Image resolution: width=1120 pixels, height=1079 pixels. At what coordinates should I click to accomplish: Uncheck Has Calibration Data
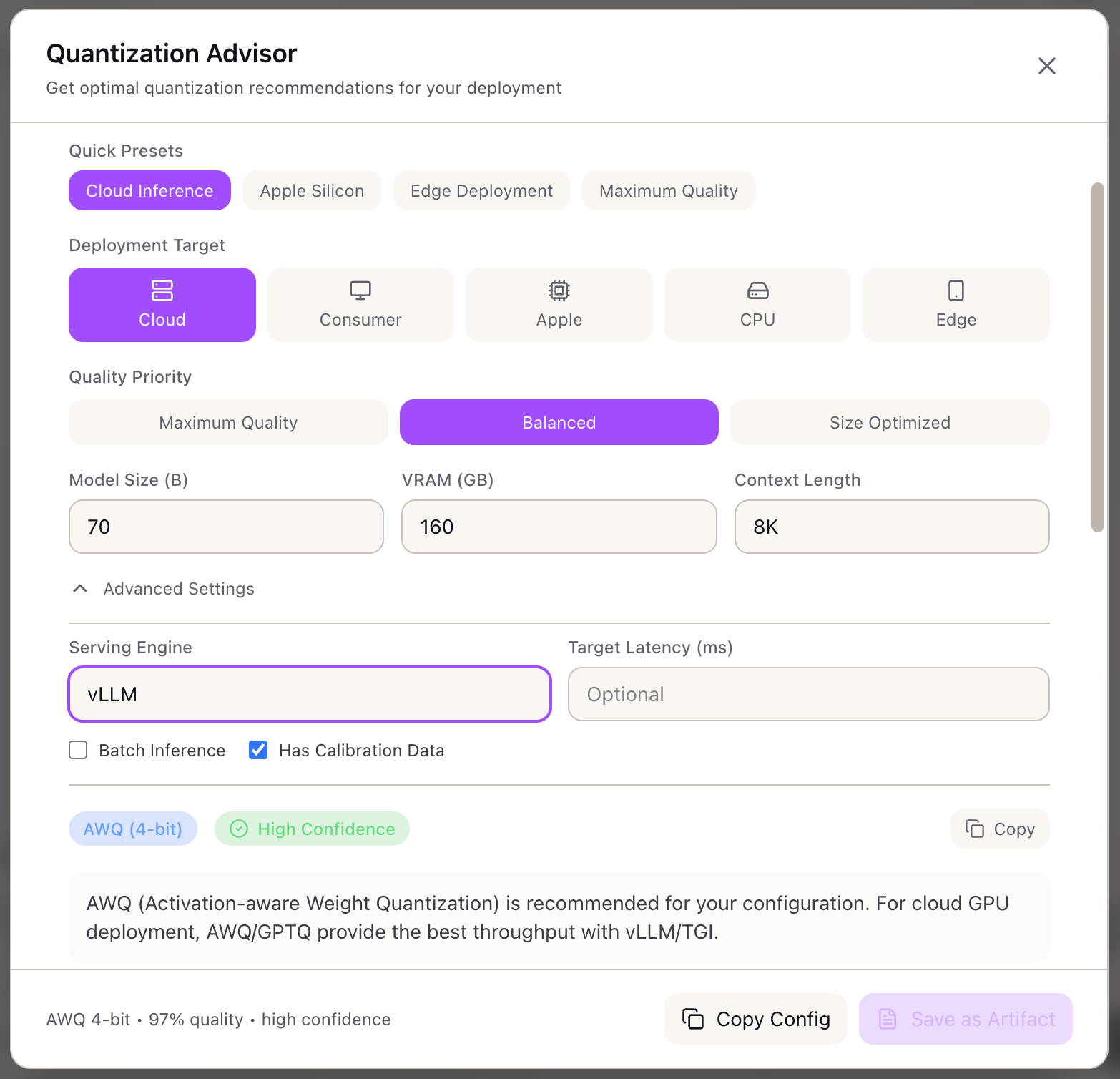pos(258,750)
